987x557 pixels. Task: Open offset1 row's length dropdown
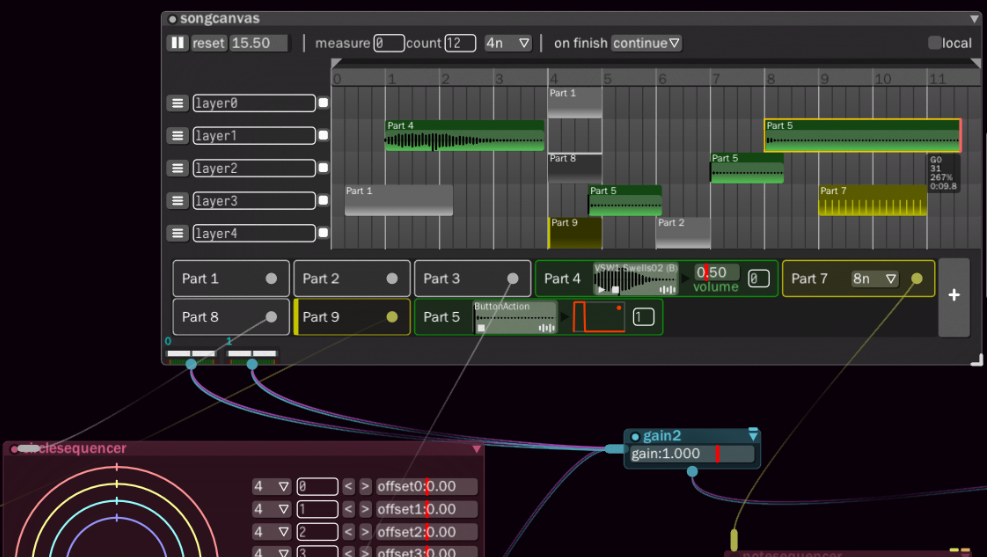(x=271, y=509)
